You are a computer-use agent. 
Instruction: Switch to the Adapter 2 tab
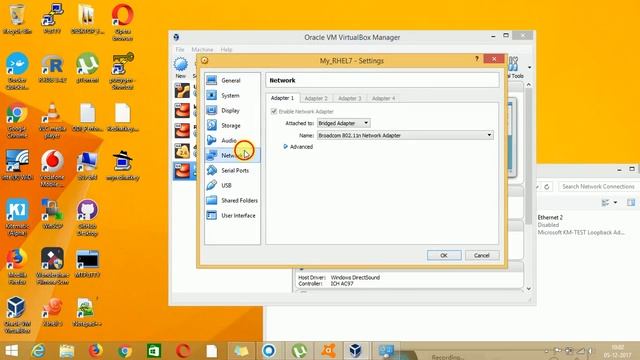(x=316, y=98)
